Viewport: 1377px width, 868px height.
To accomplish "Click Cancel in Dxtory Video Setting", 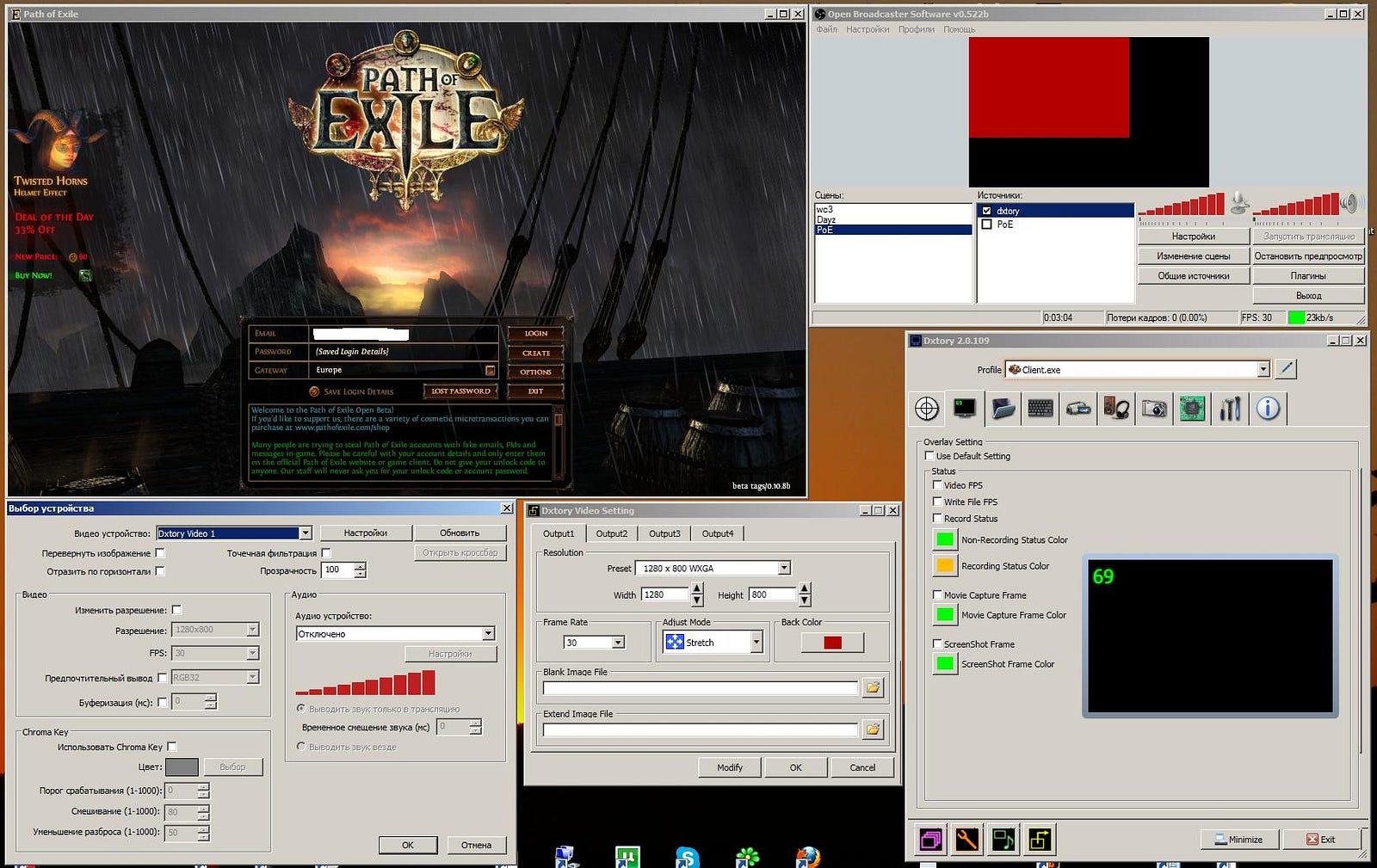I will [862, 767].
